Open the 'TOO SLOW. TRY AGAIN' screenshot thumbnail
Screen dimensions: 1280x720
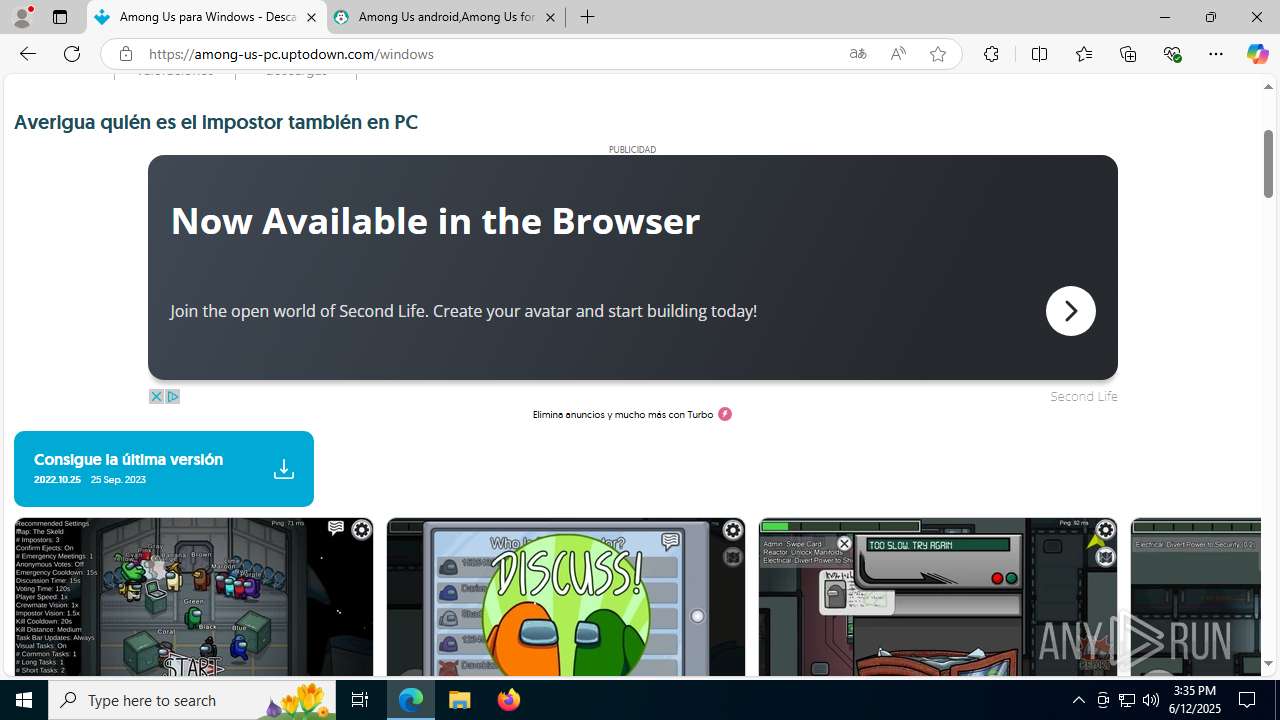point(938,597)
